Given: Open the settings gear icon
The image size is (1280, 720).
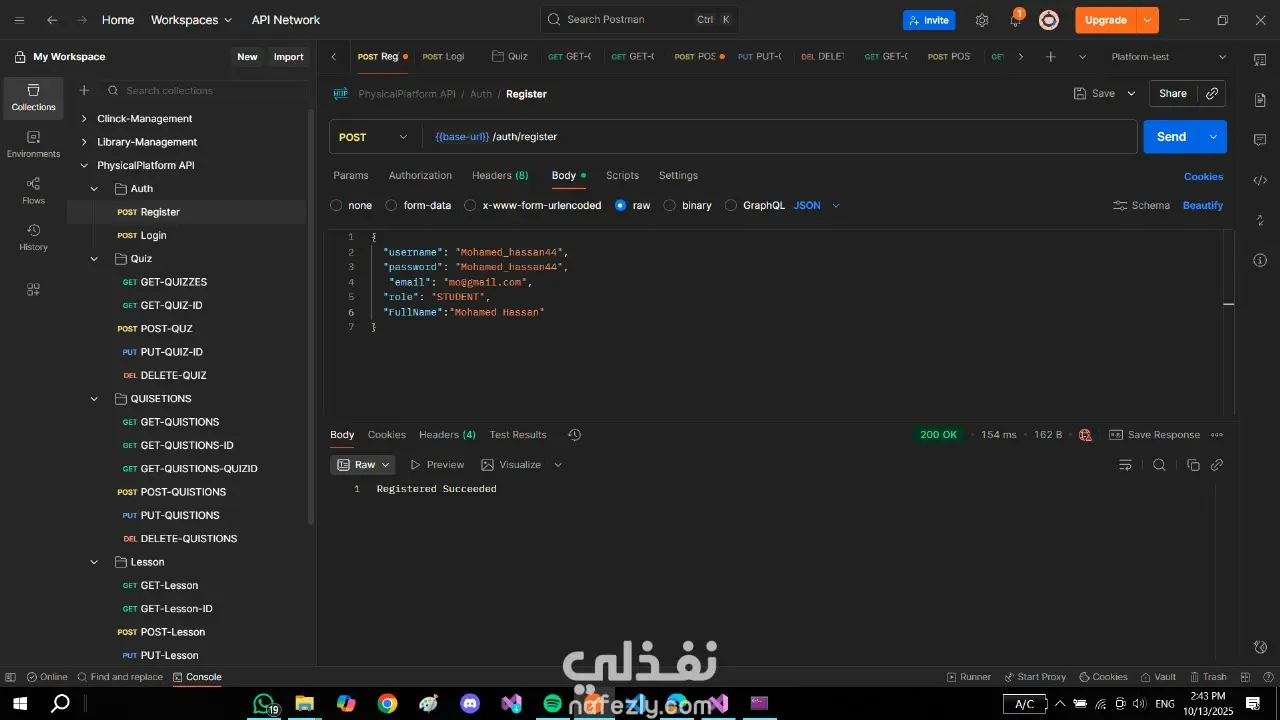Looking at the screenshot, I should [x=982, y=20].
